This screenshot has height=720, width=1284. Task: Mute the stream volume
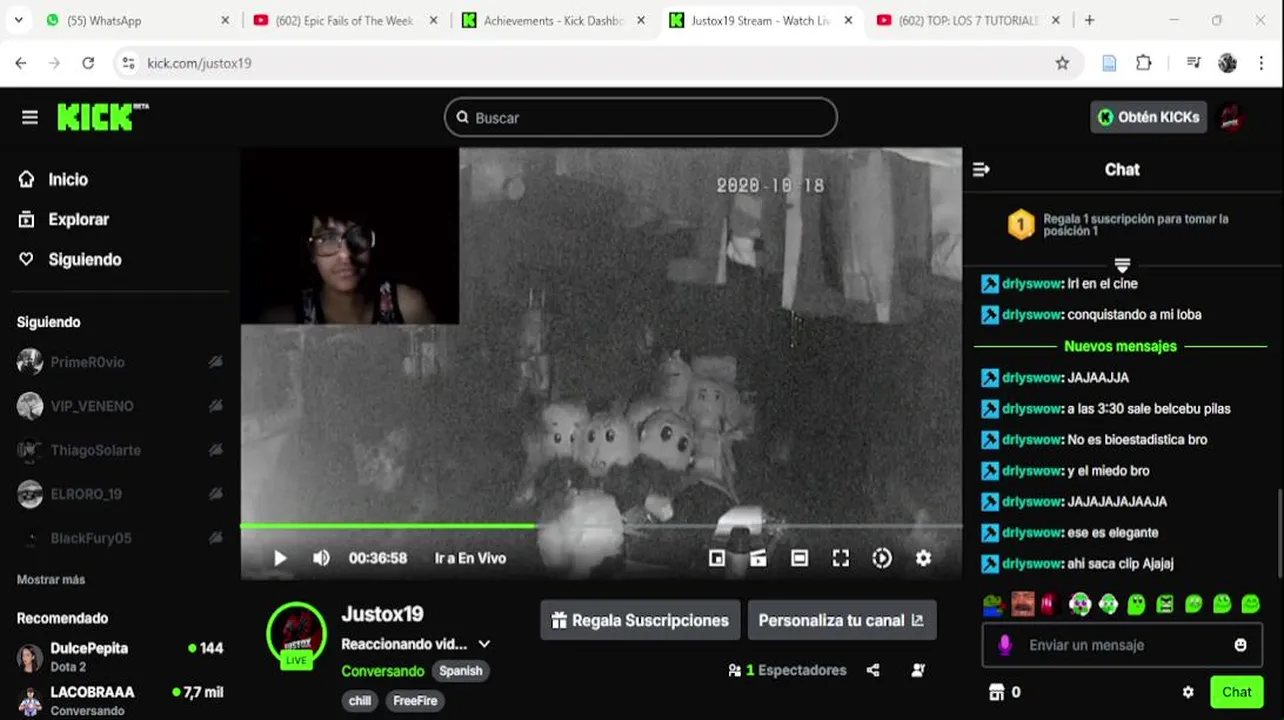click(321, 558)
